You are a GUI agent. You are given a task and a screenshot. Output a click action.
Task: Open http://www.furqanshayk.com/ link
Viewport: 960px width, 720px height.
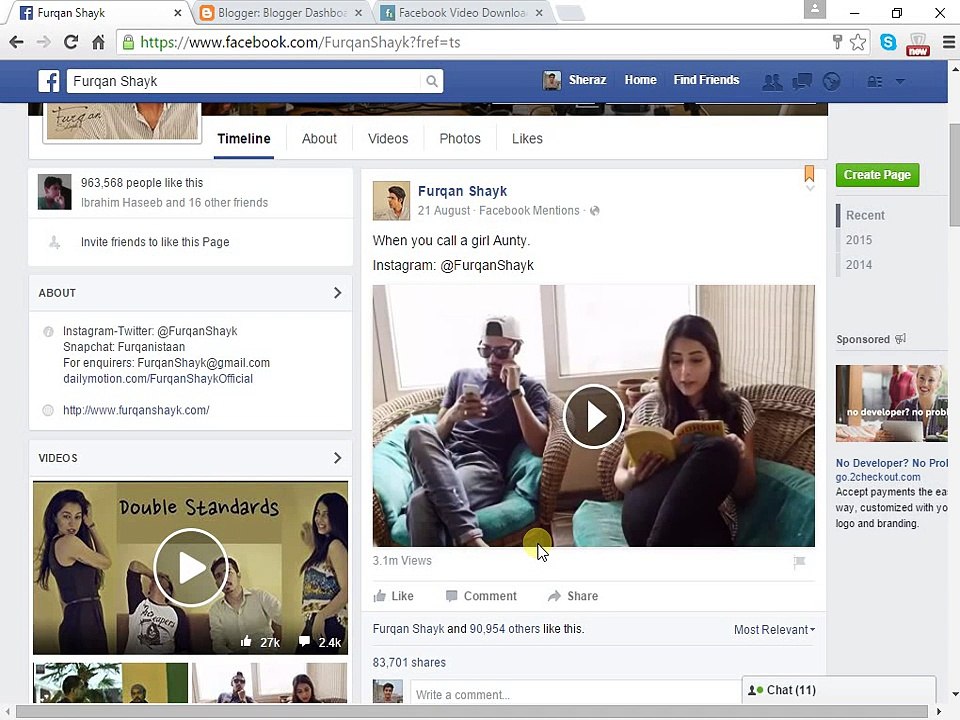(x=136, y=410)
